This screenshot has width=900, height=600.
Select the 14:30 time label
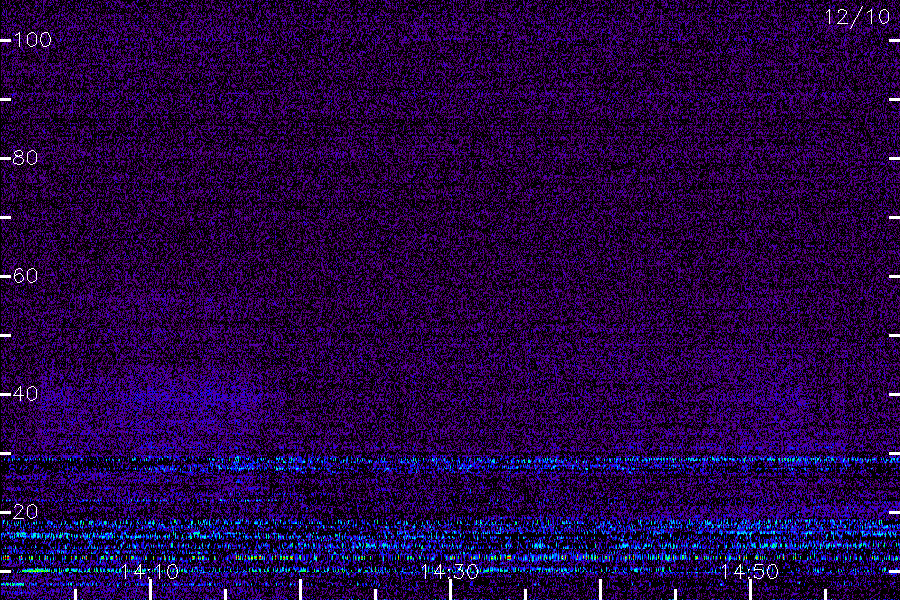(449, 572)
